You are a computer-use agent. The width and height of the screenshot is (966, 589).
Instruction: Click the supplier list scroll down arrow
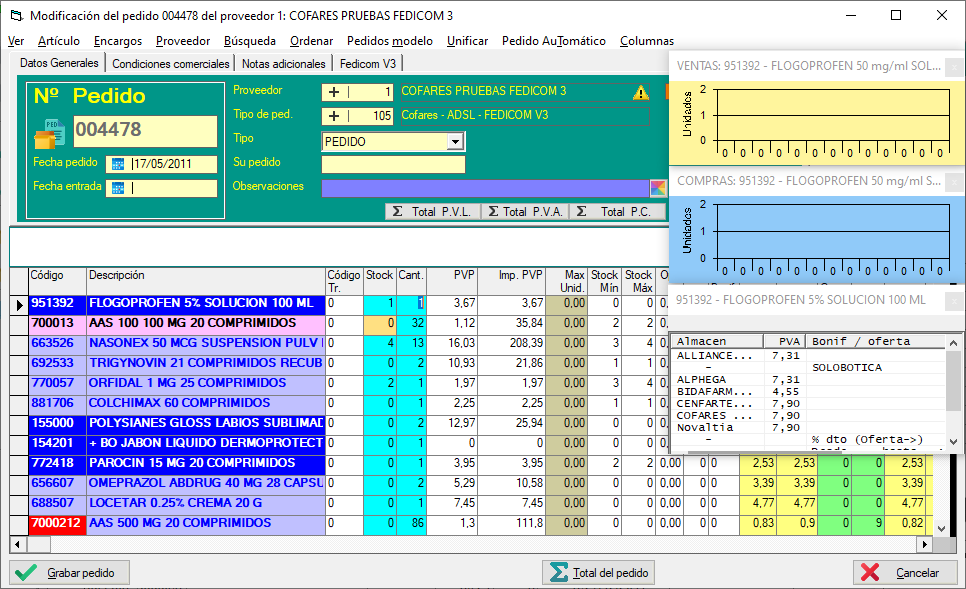(953, 441)
